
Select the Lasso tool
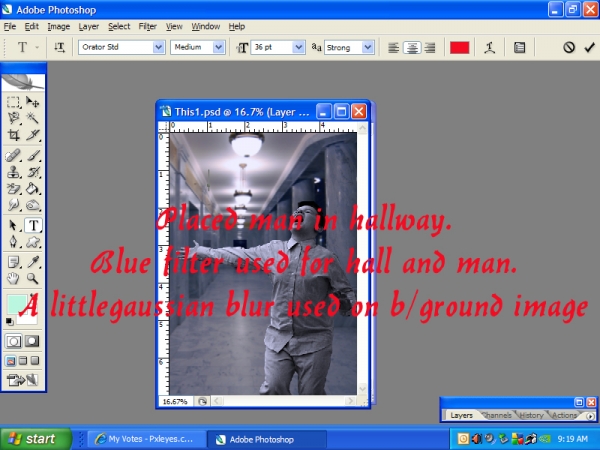[13, 118]
